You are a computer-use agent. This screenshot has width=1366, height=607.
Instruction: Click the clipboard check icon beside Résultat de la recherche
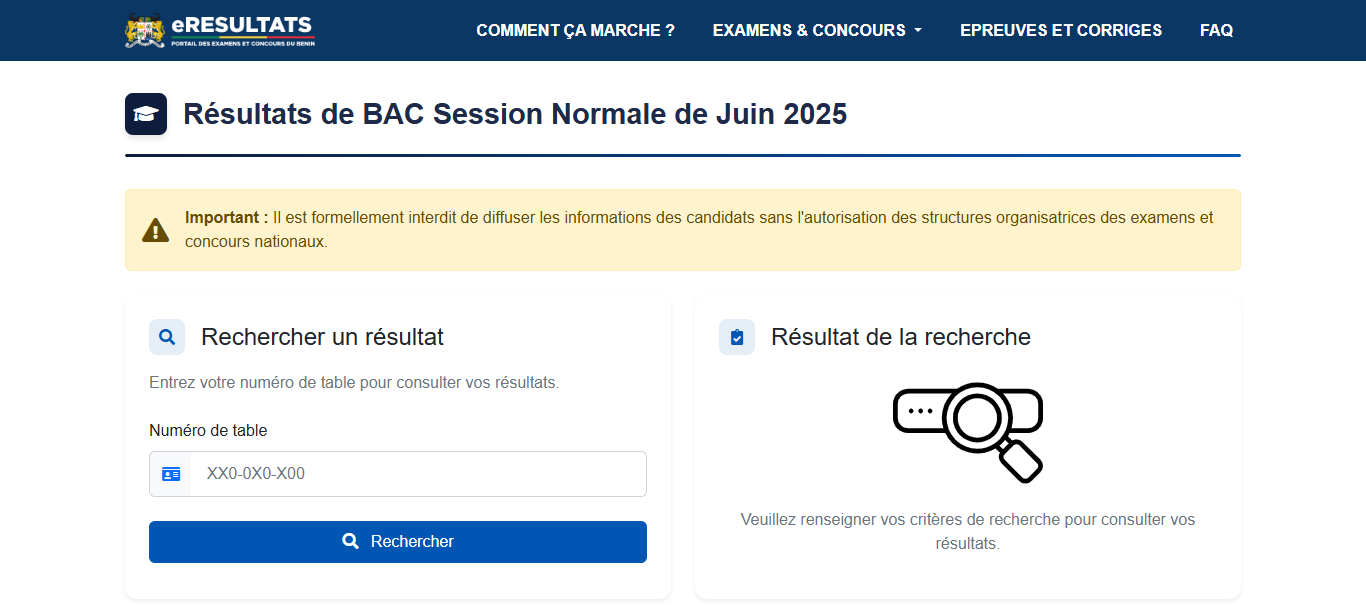737,337
